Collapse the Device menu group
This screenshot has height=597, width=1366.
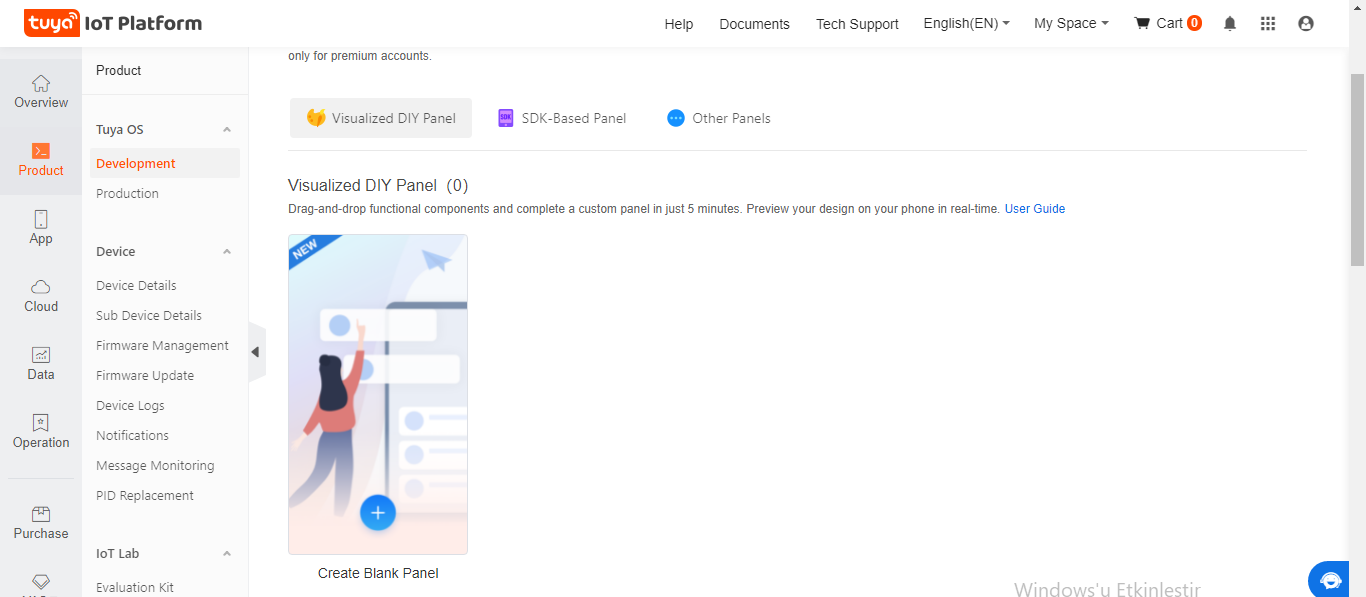tap(227, 252)
